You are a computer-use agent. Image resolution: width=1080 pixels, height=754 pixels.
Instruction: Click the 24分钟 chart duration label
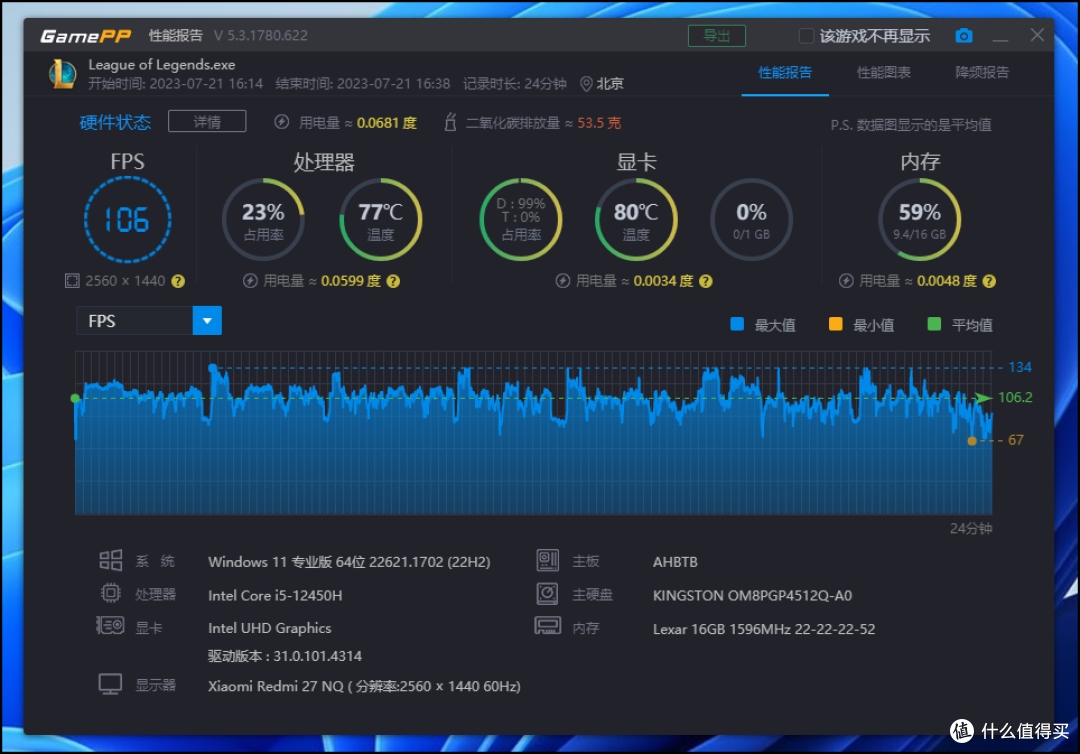pyautogui.click(x=971, y=528)
